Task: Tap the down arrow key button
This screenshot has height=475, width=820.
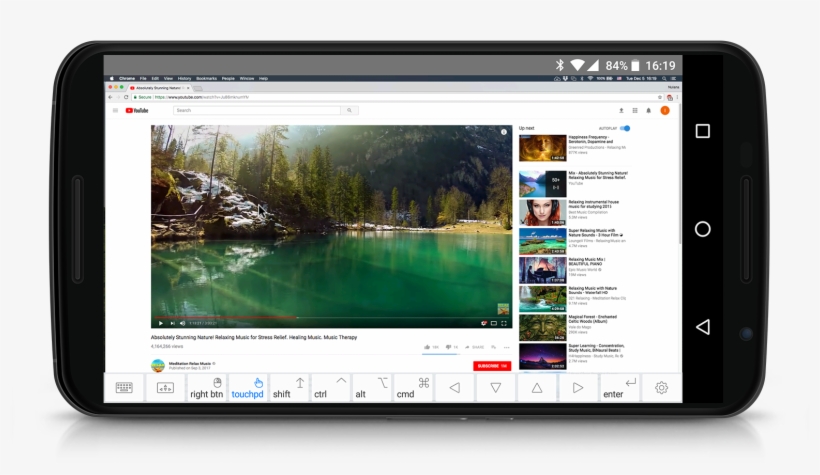Action: [496, 388]
